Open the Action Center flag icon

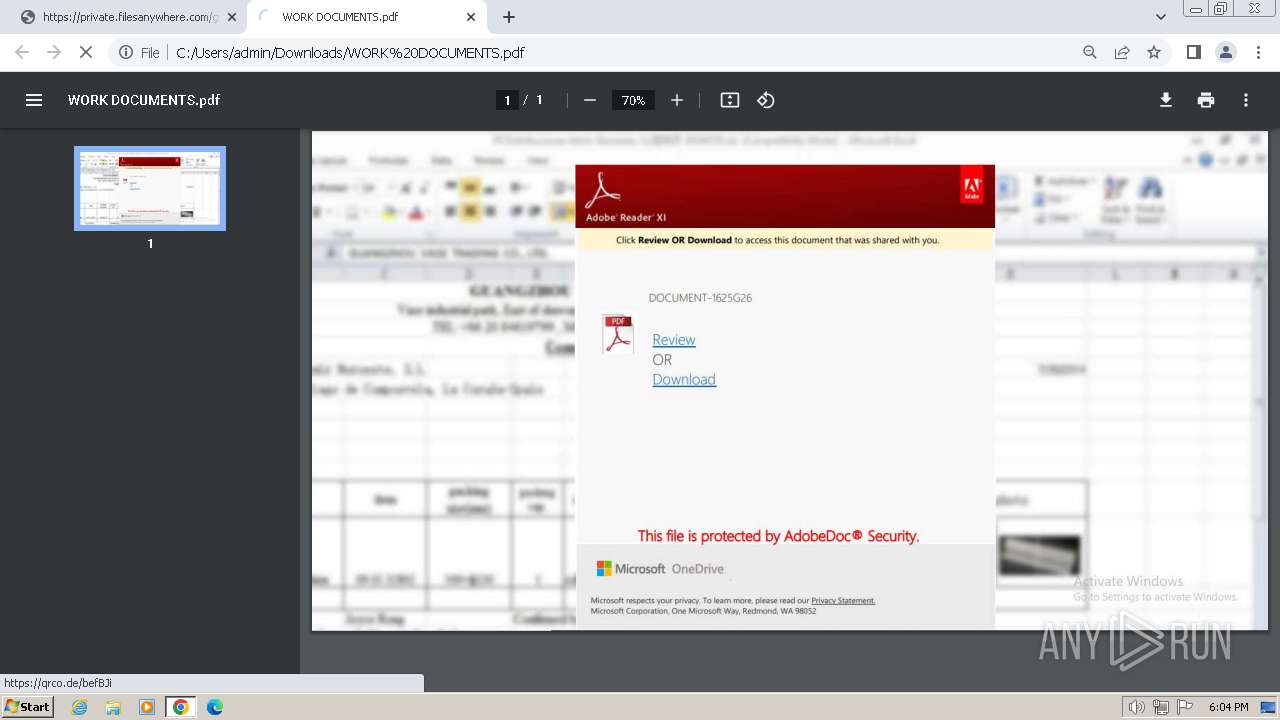click(x=1185, y=707)
